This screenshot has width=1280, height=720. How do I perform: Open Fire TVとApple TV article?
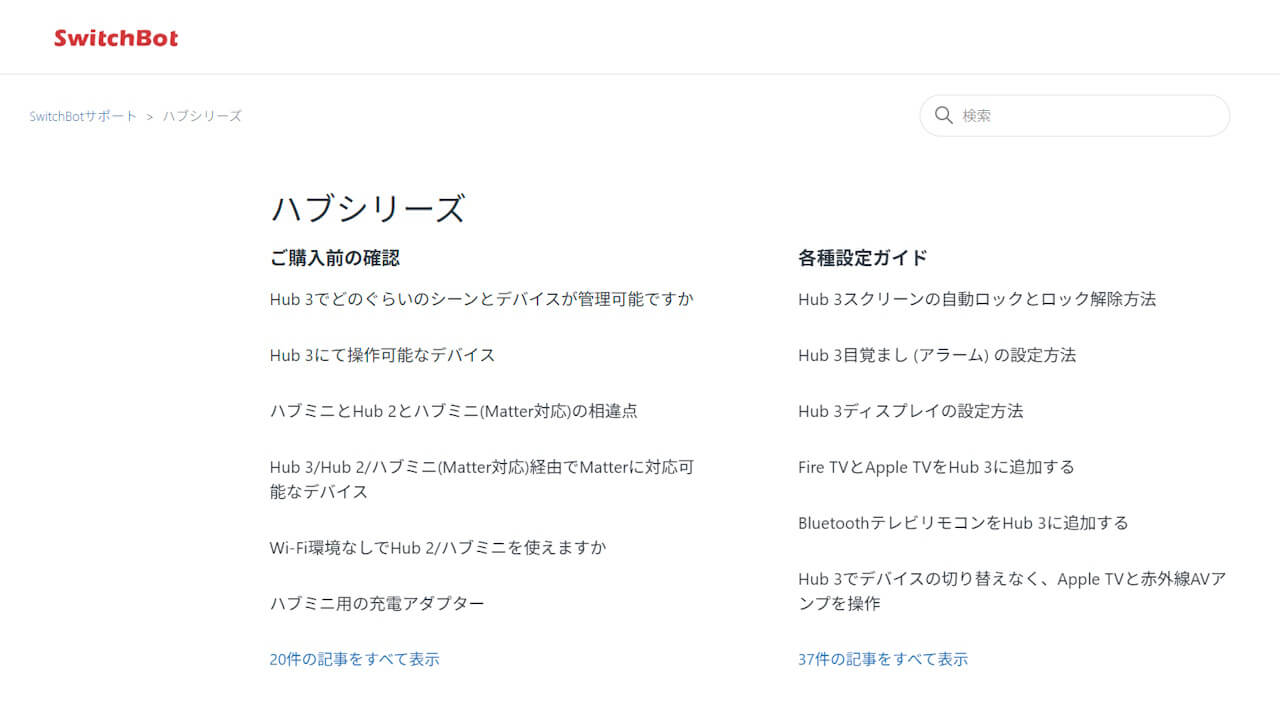click(936, 467)
